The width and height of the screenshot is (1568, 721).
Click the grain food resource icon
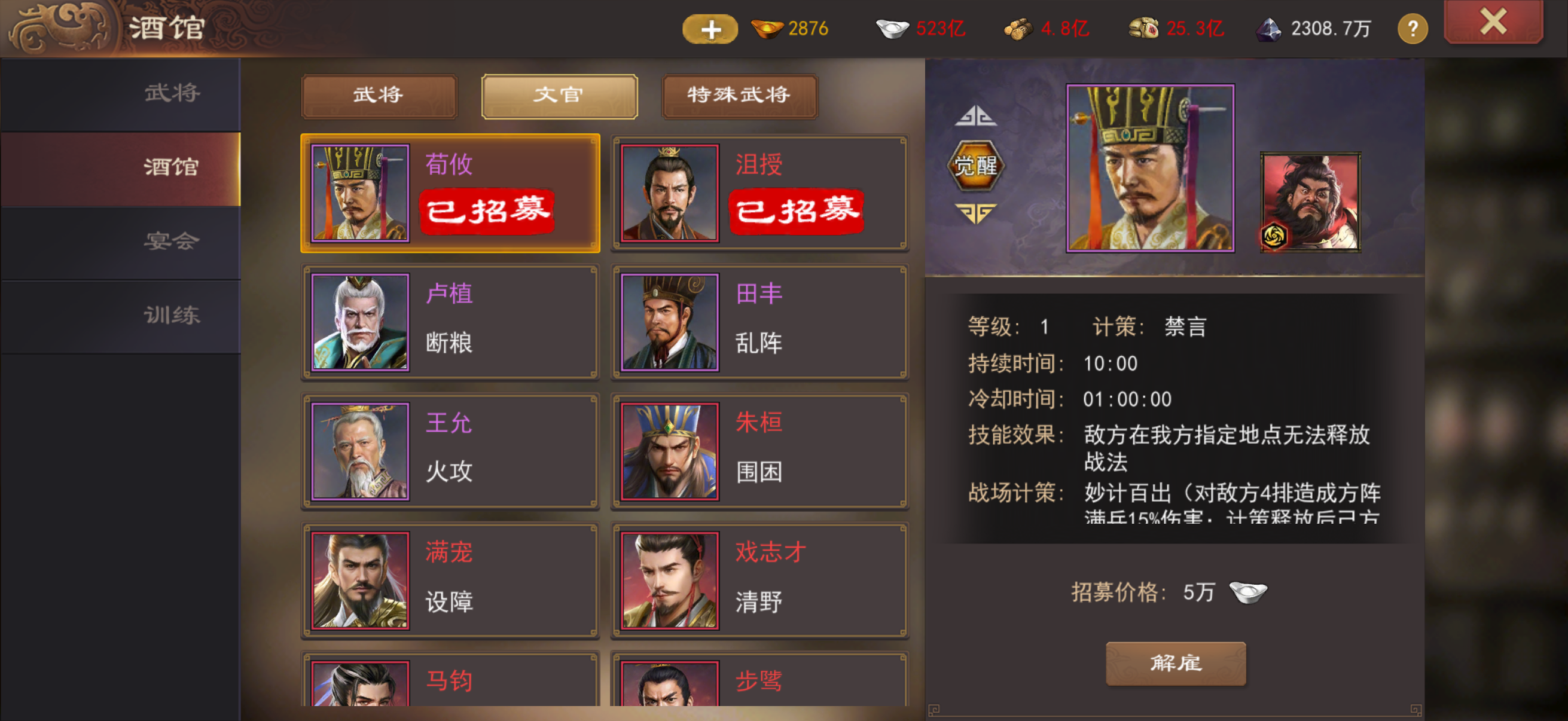click(x=1144, y=29)
